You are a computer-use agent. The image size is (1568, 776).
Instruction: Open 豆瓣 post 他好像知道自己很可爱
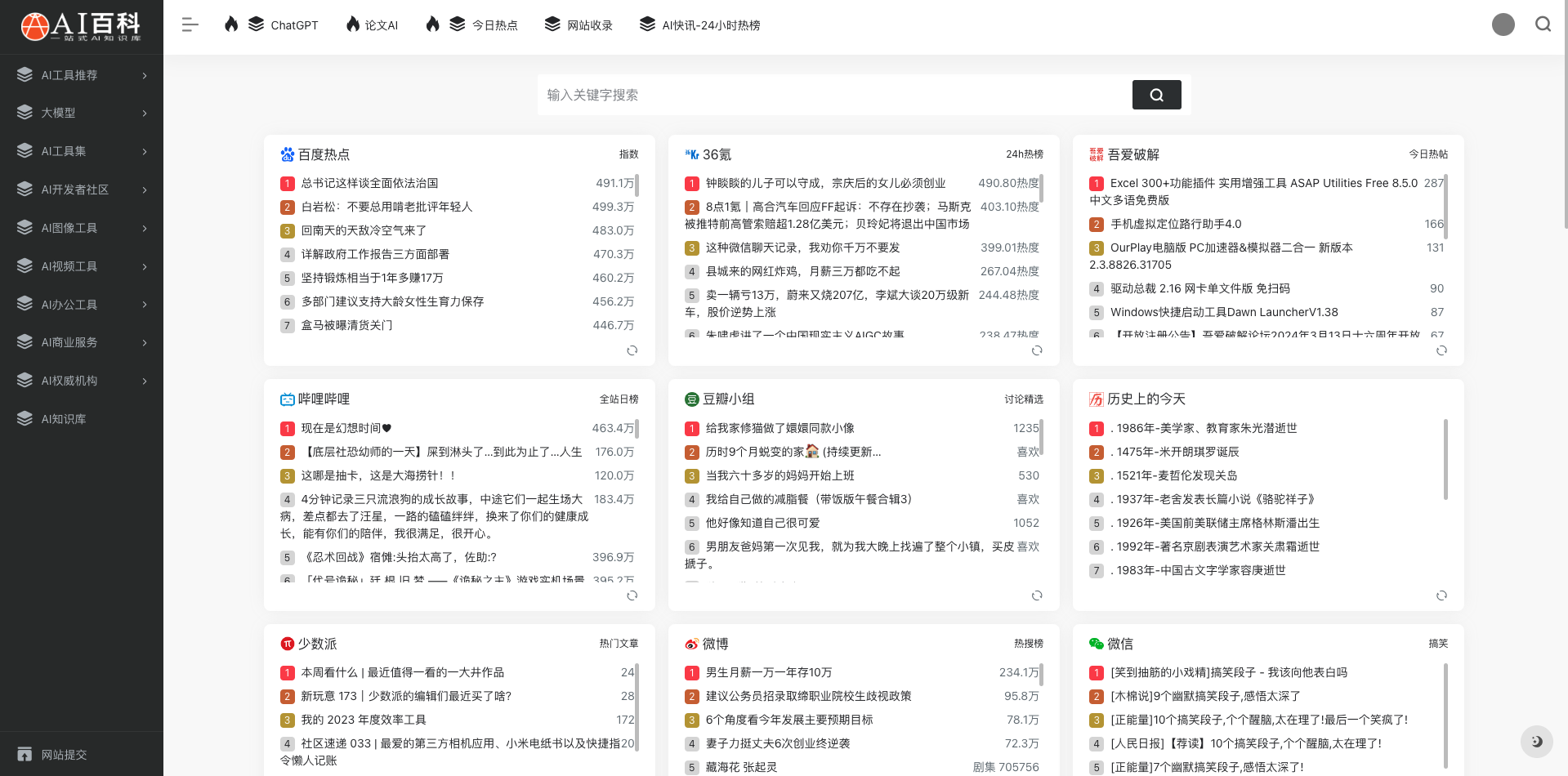tap(762, 523)
